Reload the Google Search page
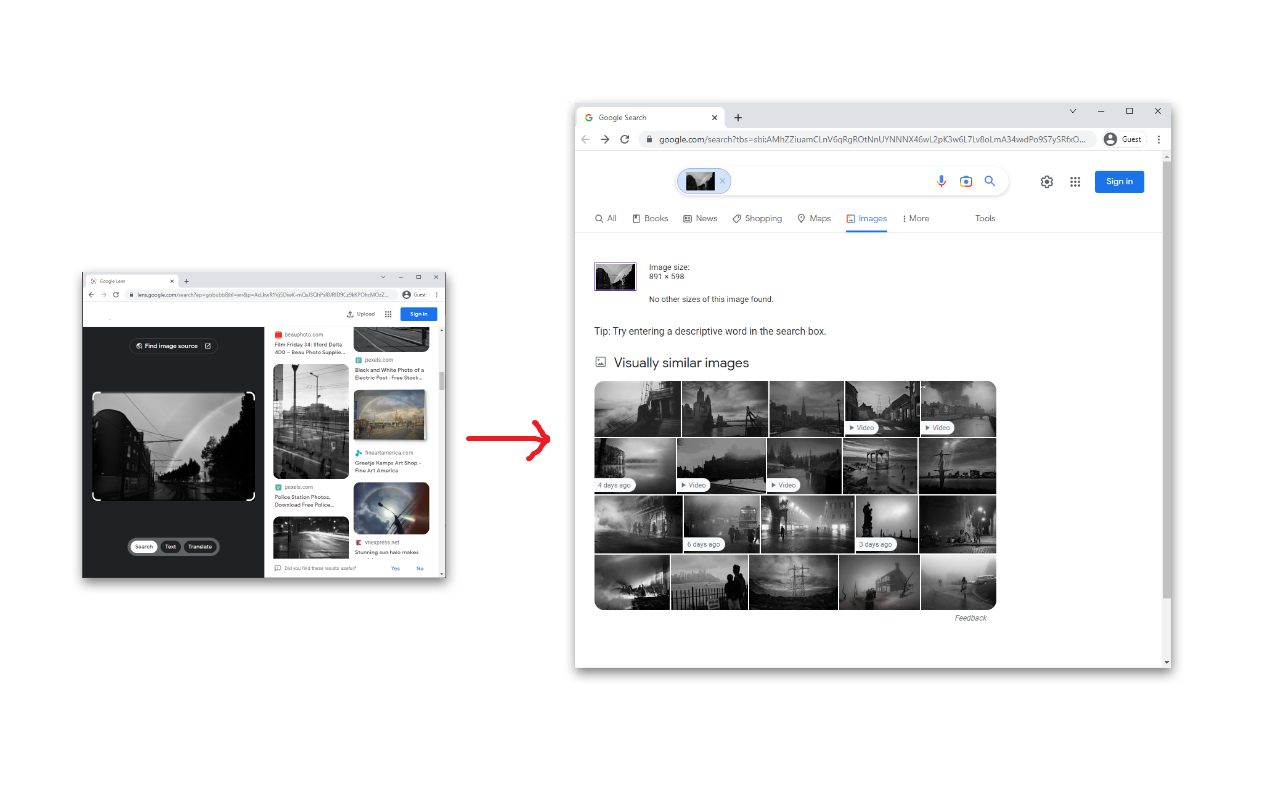The image size is (1280, 800). tap(625, 139)
